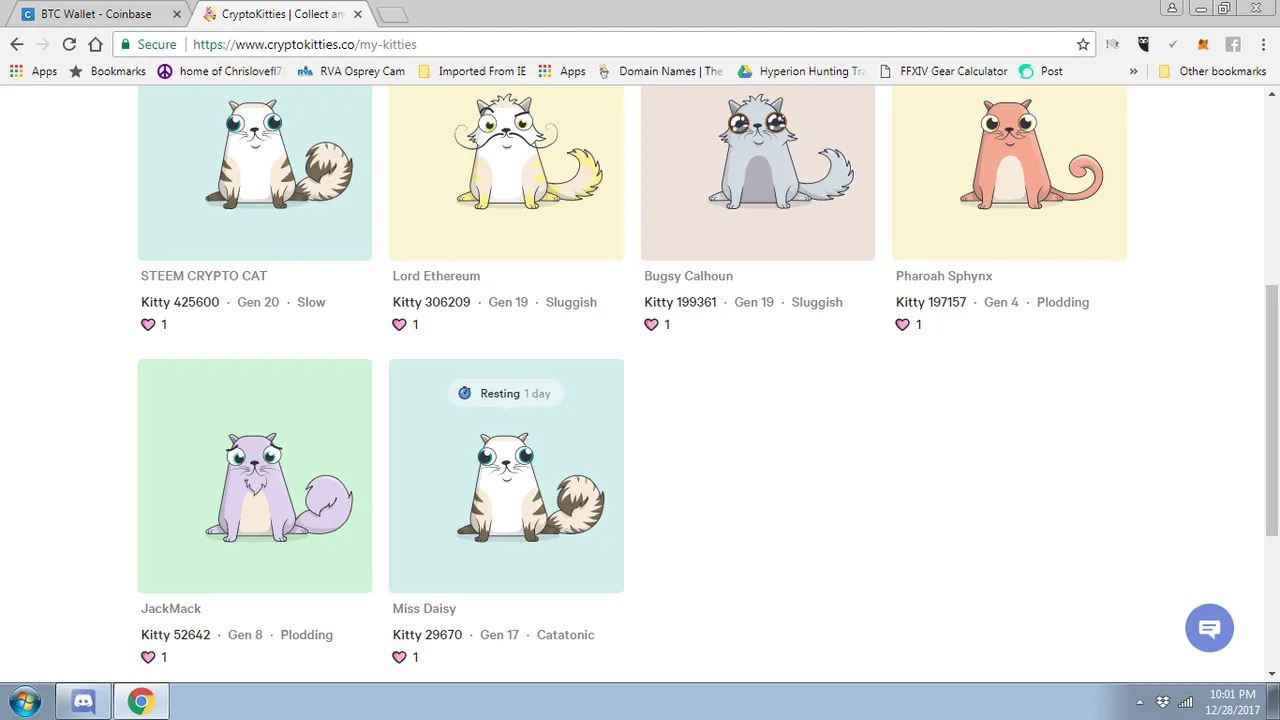Click the heart icon under JackMack
The width and height of the screenshot is (1280, 720).
point(148,657)
